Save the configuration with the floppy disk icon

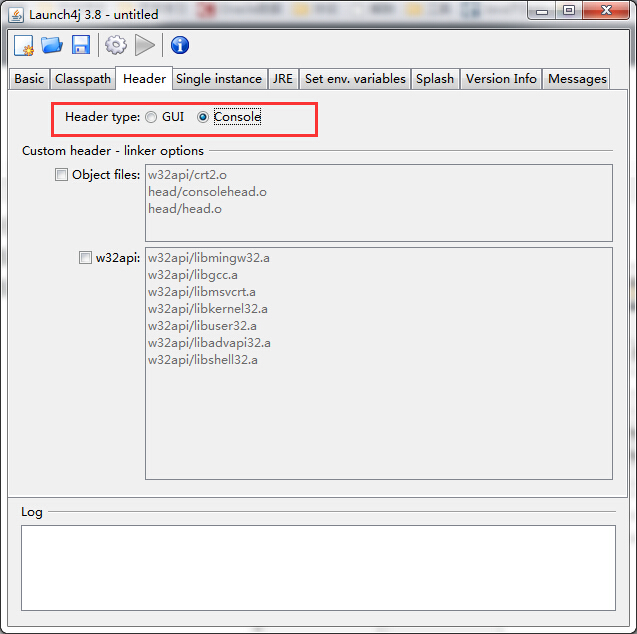pyautogui.click(x=81, y=45)
